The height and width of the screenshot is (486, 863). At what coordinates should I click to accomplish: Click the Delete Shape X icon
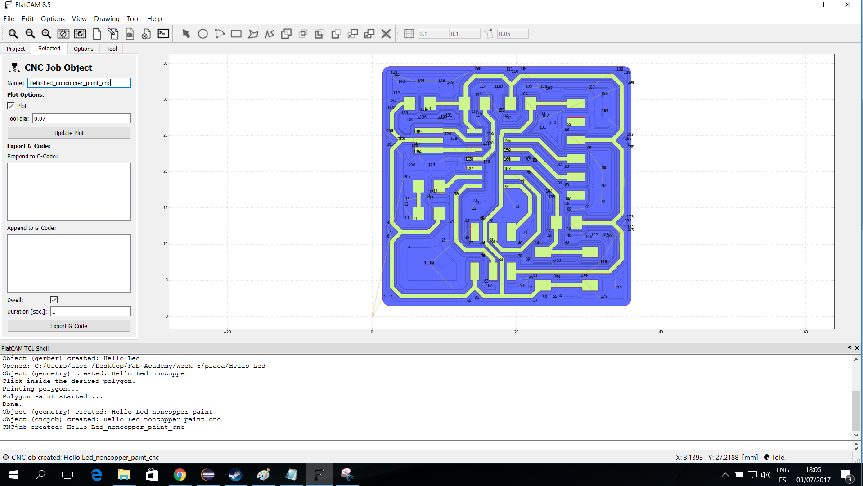[386, 34]
